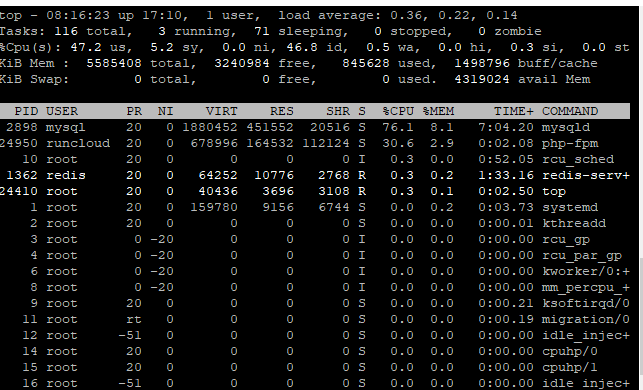Viewport: 643px width, 390px height.
Task: Click the 112124 SHR value
Action: click(326, 144)
